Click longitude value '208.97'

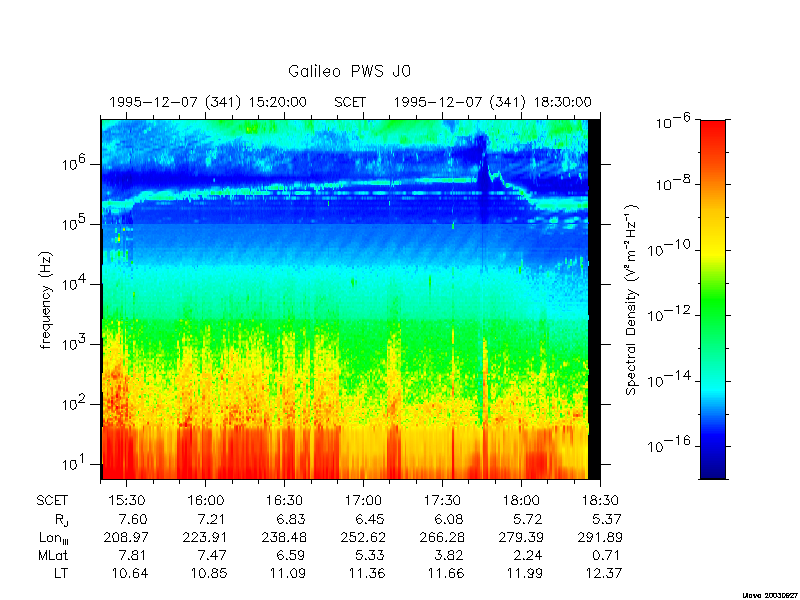[126, 537]
